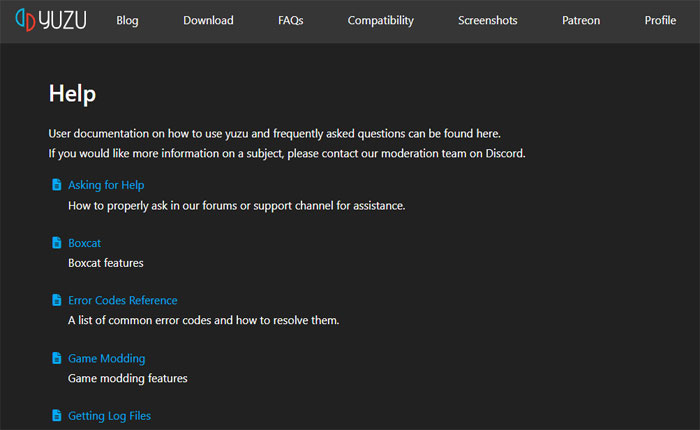Image resolution: width=700 pixels, height=430 pixels.
Task: Click the document icon next to Game Modding
Action: pos(56,358)
